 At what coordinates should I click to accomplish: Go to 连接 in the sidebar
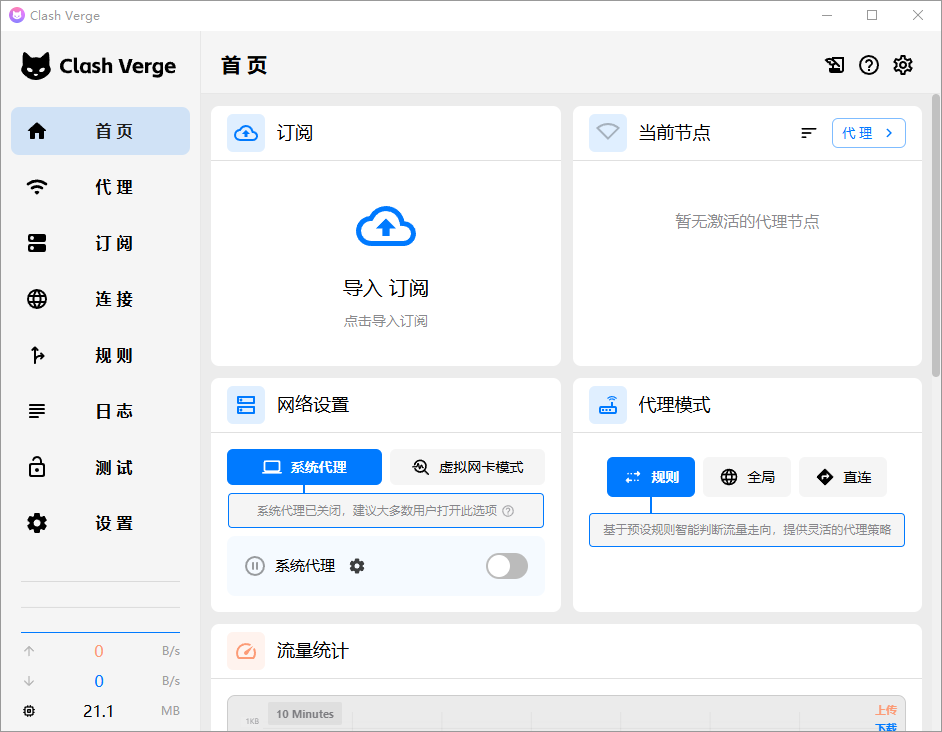[x=100, y=299]
